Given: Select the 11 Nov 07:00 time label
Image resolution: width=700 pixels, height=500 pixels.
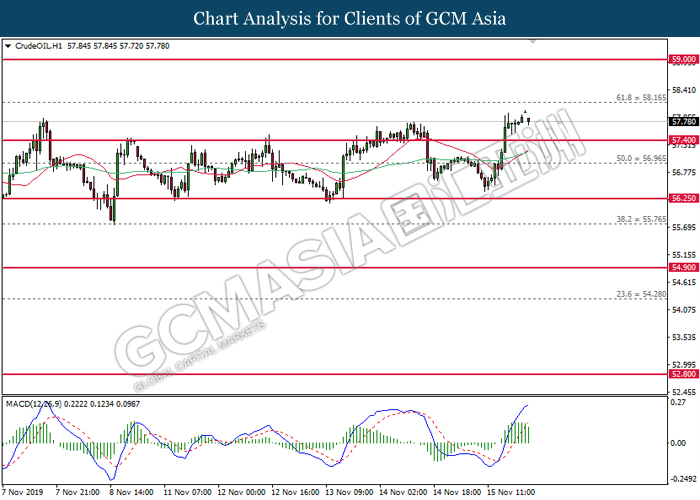Looking at the screenshot, I should 187,492.
